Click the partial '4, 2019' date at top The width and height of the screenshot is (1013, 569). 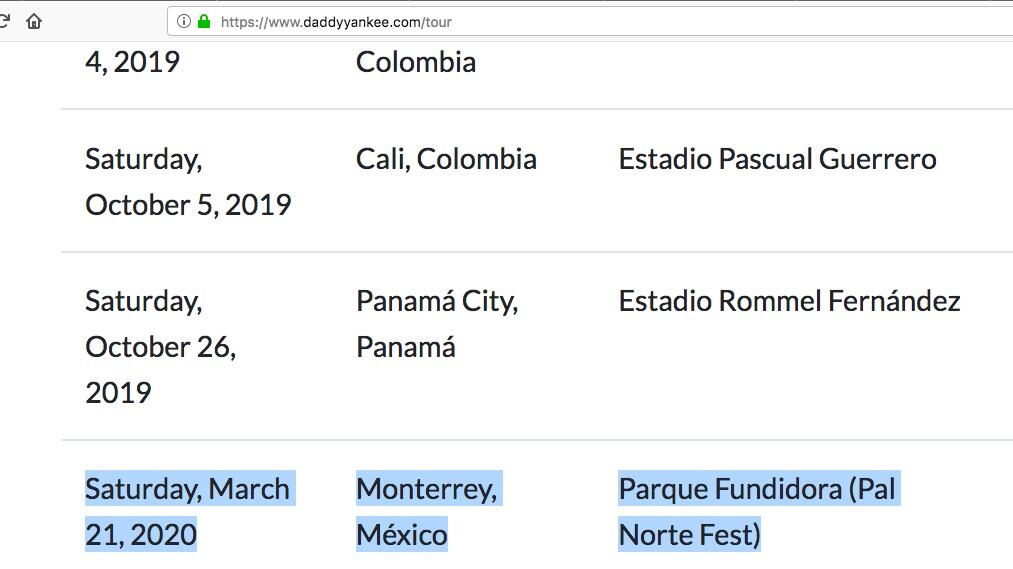pyautogui.click(x=132, y=62)
